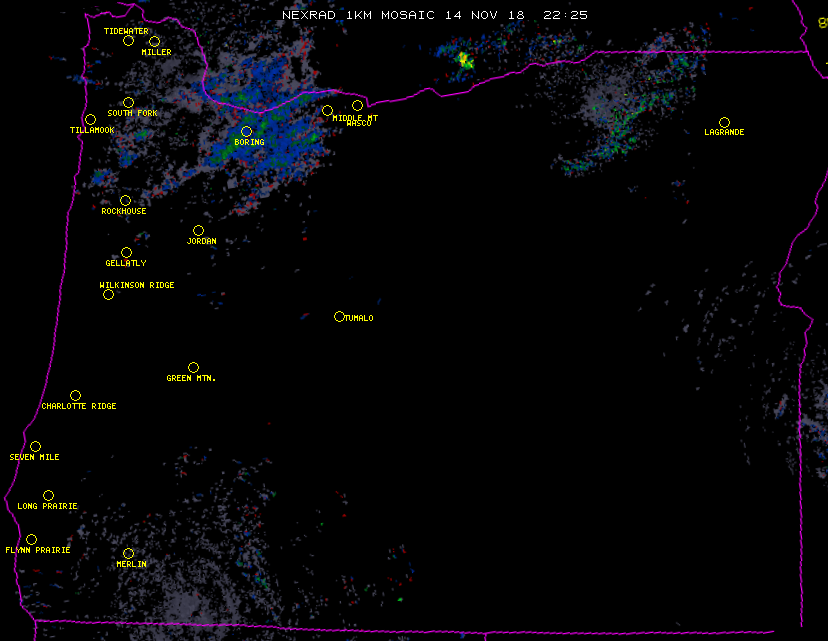Click the Merlin station circle marker

click(x=128, y=554)
